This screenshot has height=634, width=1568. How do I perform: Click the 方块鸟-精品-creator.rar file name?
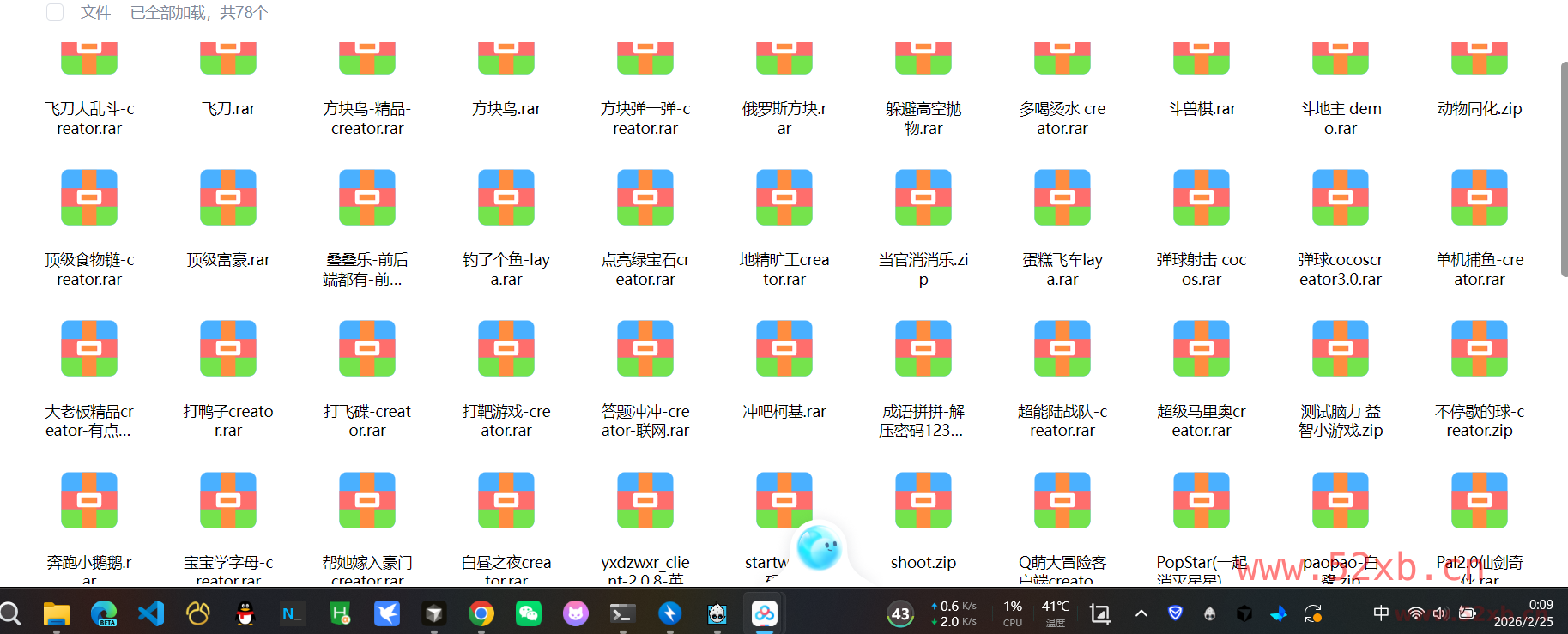pyautogui.click(x=367, y=118)
